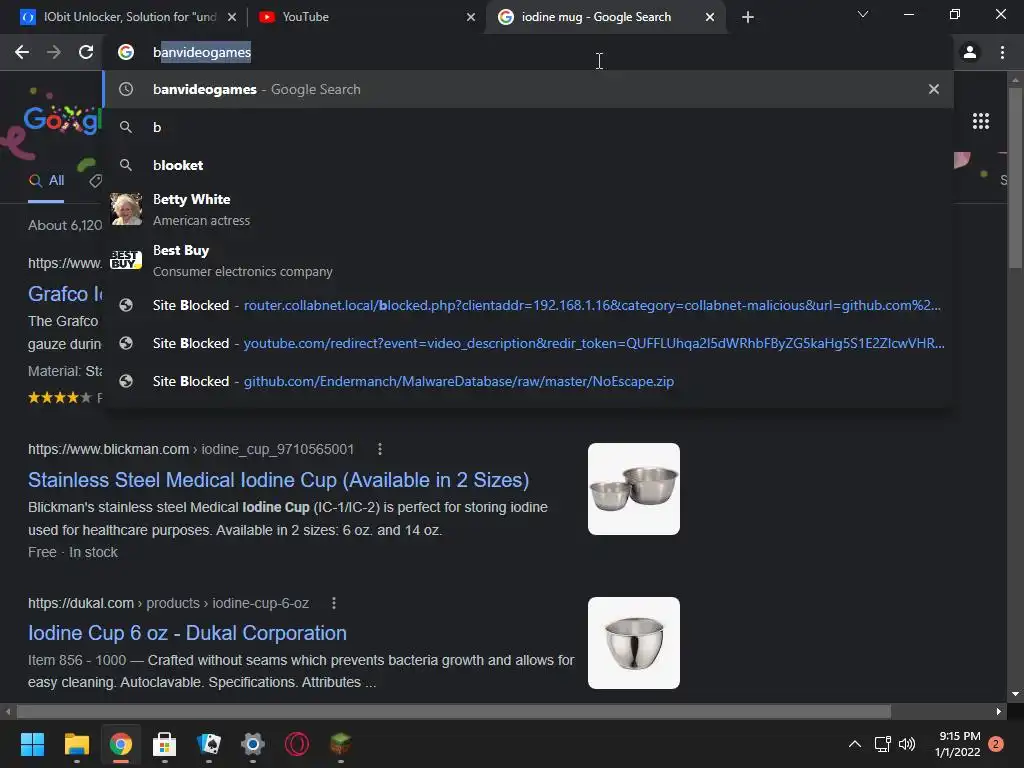Click the Dukal iodine cup thumbnail
1024x768 pixels.
633,643
